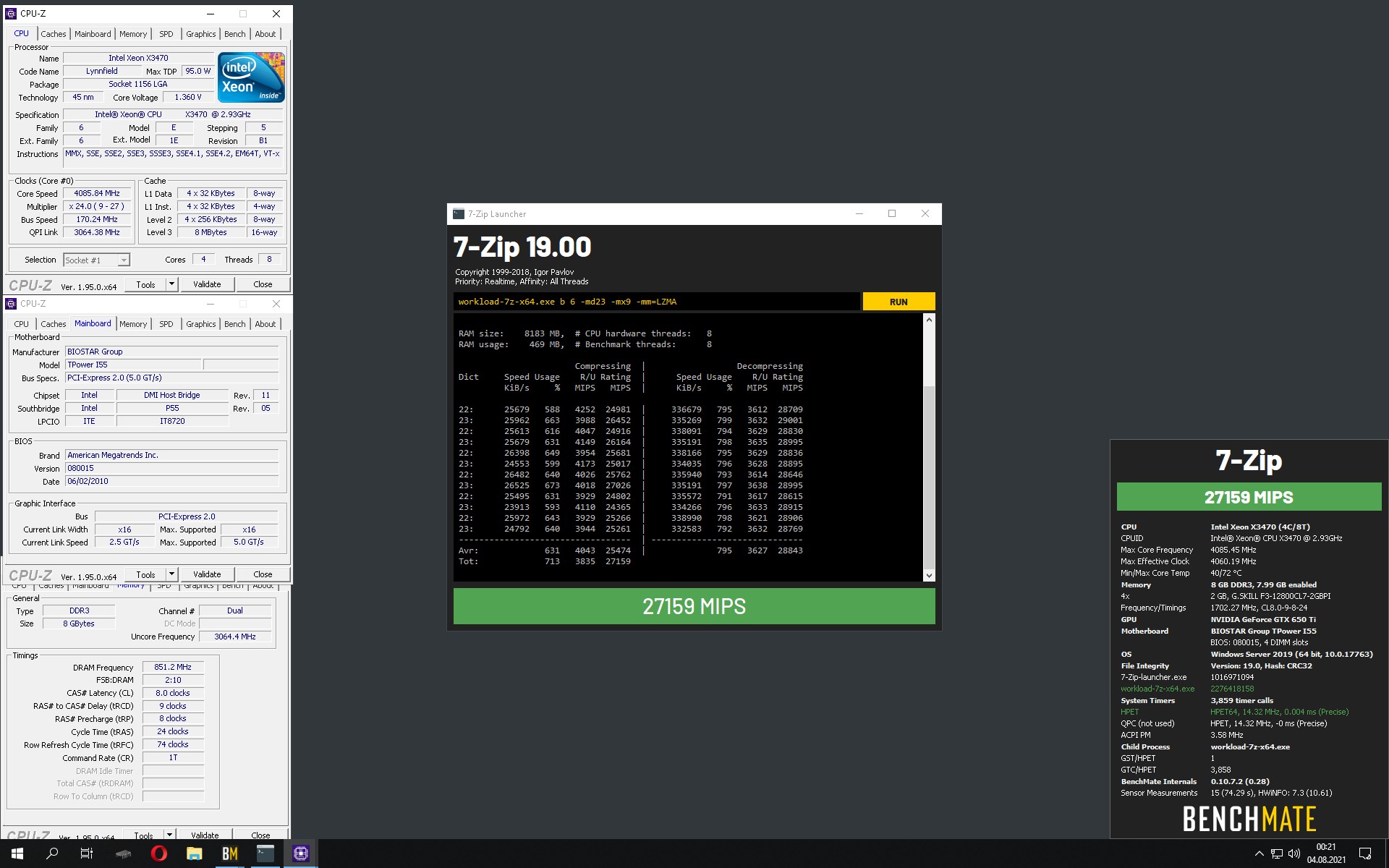Screen dimensions: 1389x868
Task: Show hidden system tray icons
Action: coord(1259,854)
